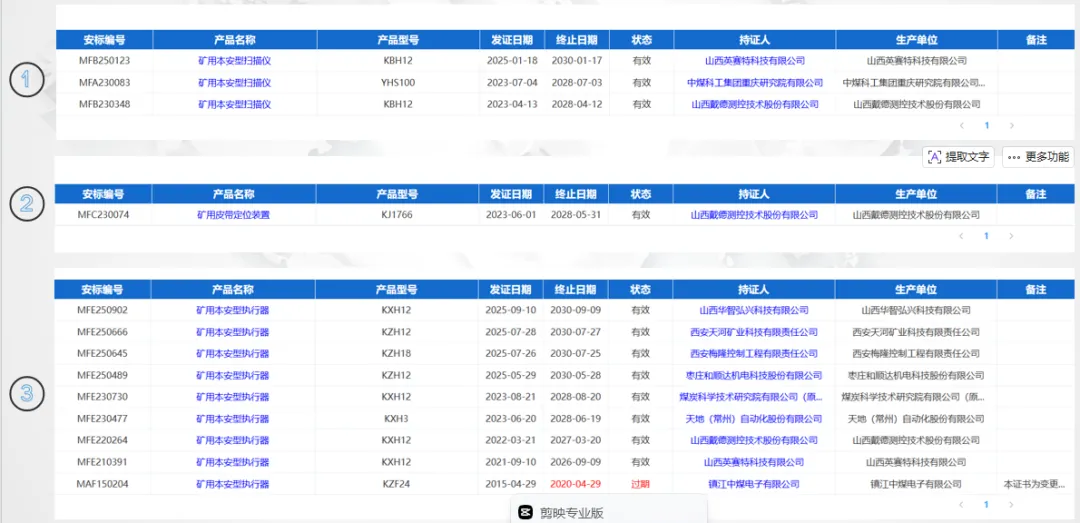Open holder link 镇江中煤电子有限公司

point(754,484)
